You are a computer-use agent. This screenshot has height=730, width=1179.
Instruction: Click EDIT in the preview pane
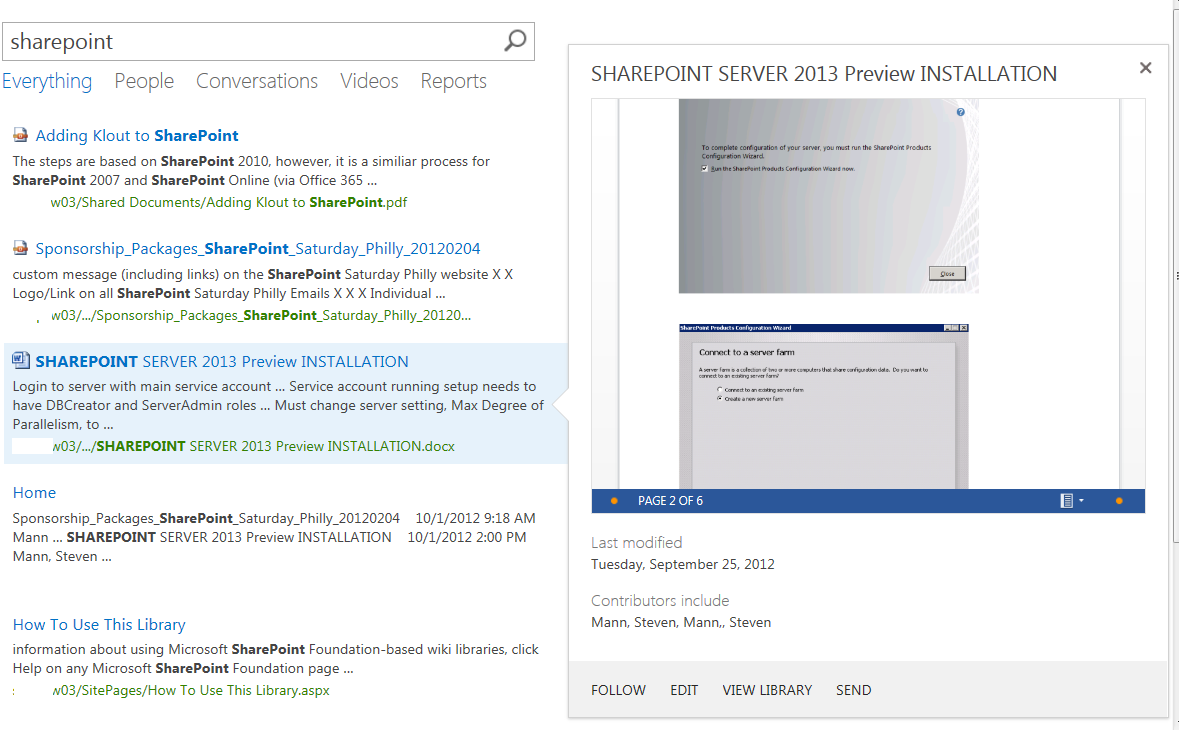(x=684, y=690)
